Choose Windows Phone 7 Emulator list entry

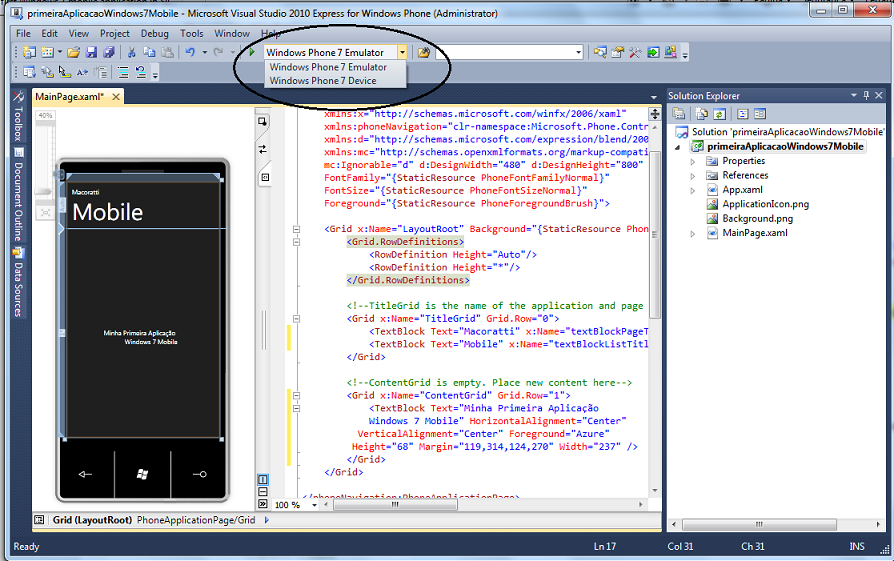335,67
